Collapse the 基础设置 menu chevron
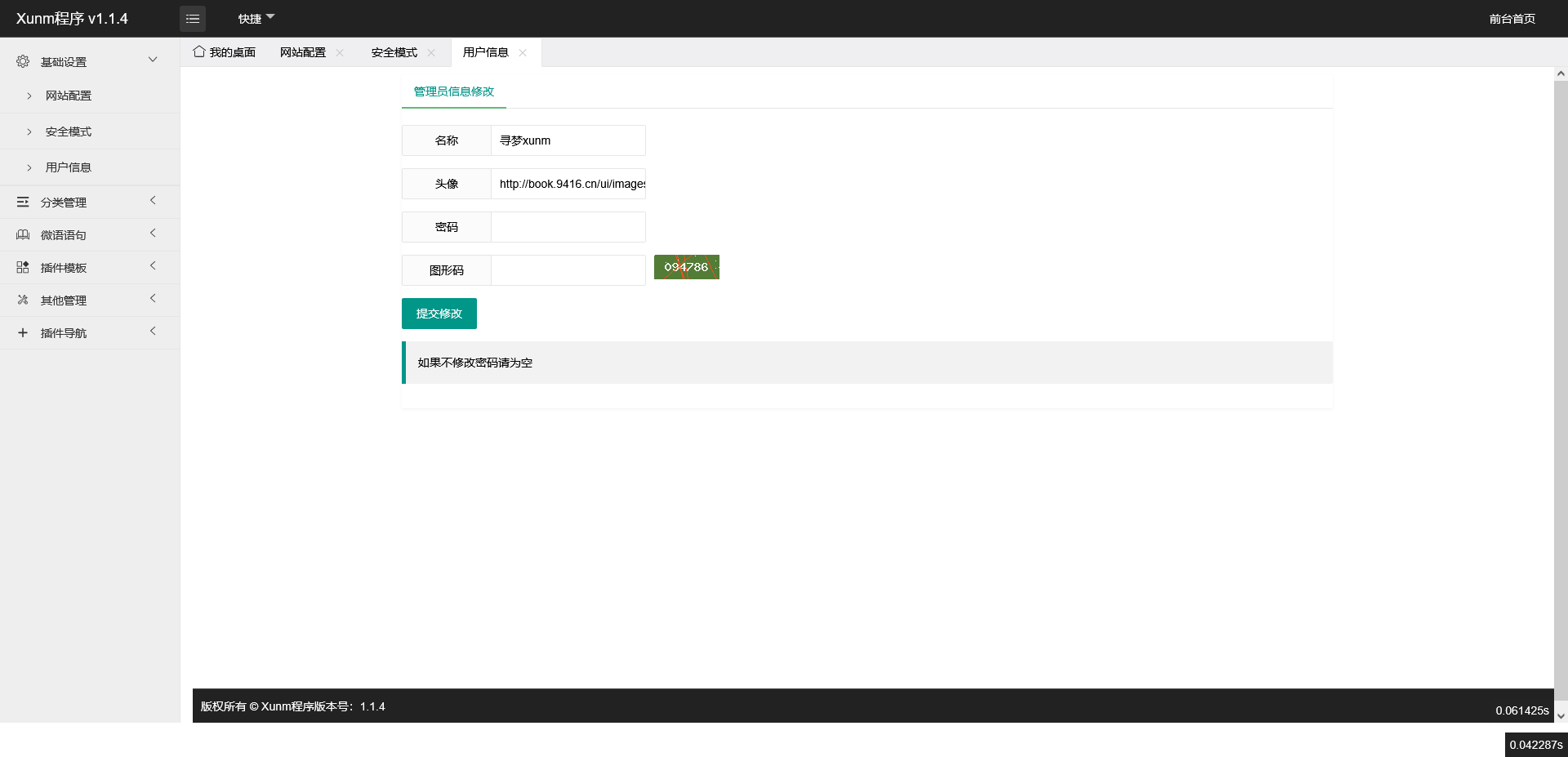 tap(153, 60)
